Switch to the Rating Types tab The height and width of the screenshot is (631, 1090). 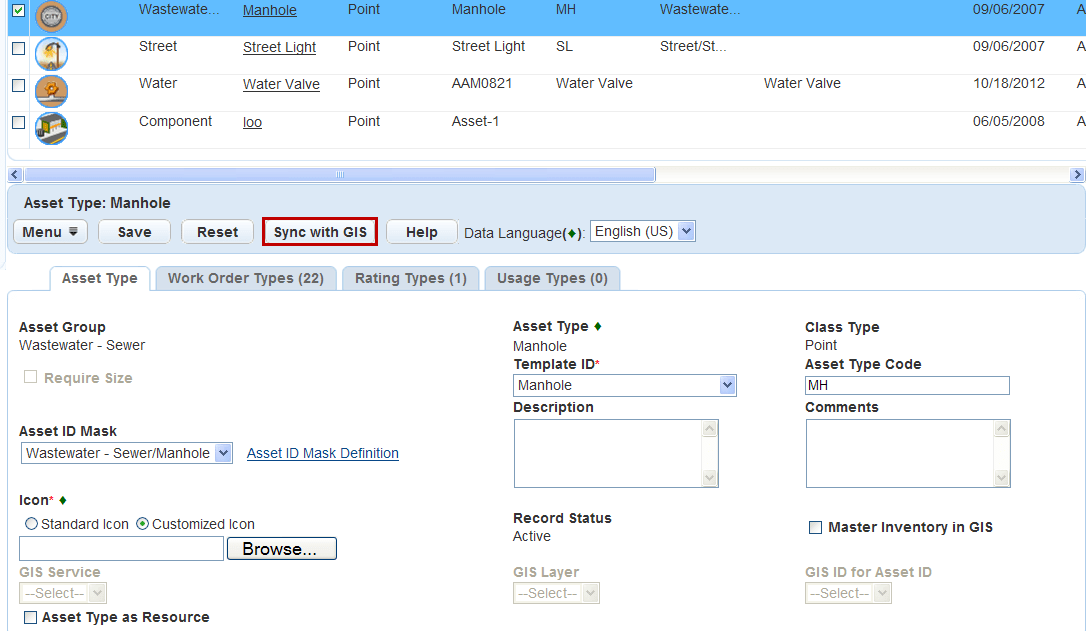[x=410, y=278]
